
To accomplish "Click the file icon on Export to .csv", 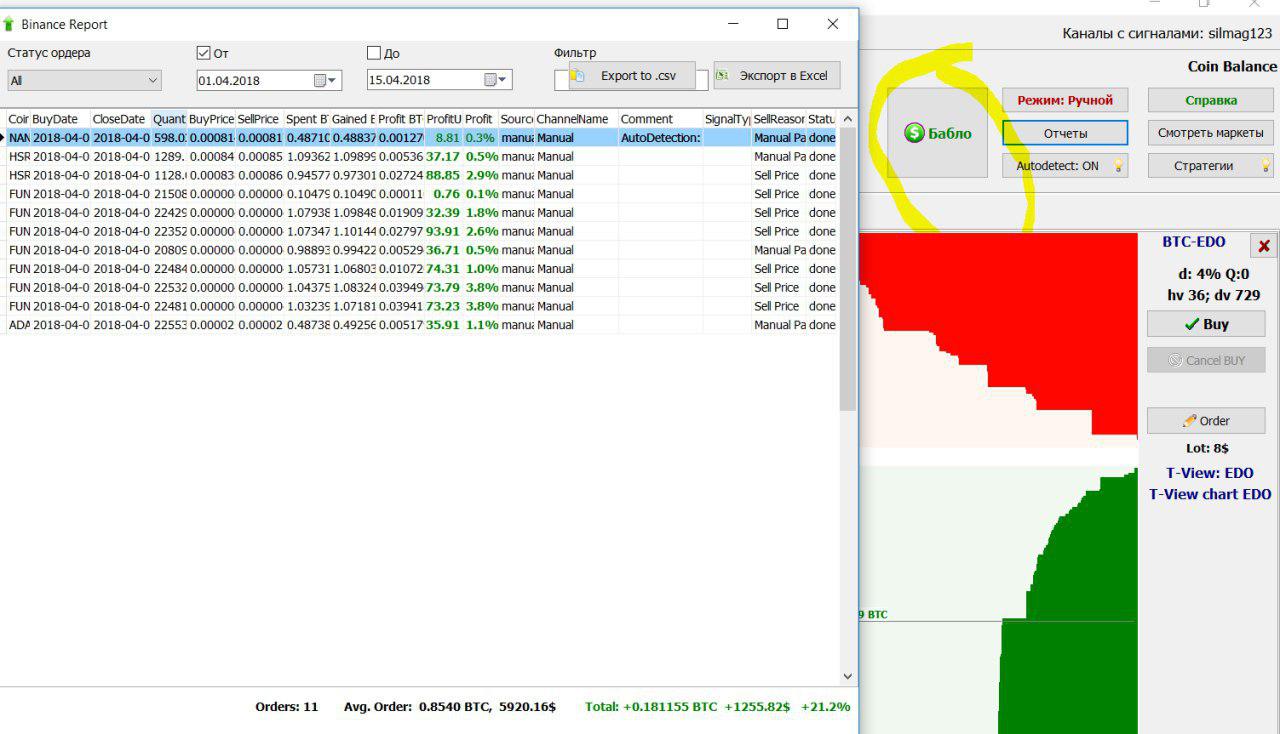I will 576,75.
